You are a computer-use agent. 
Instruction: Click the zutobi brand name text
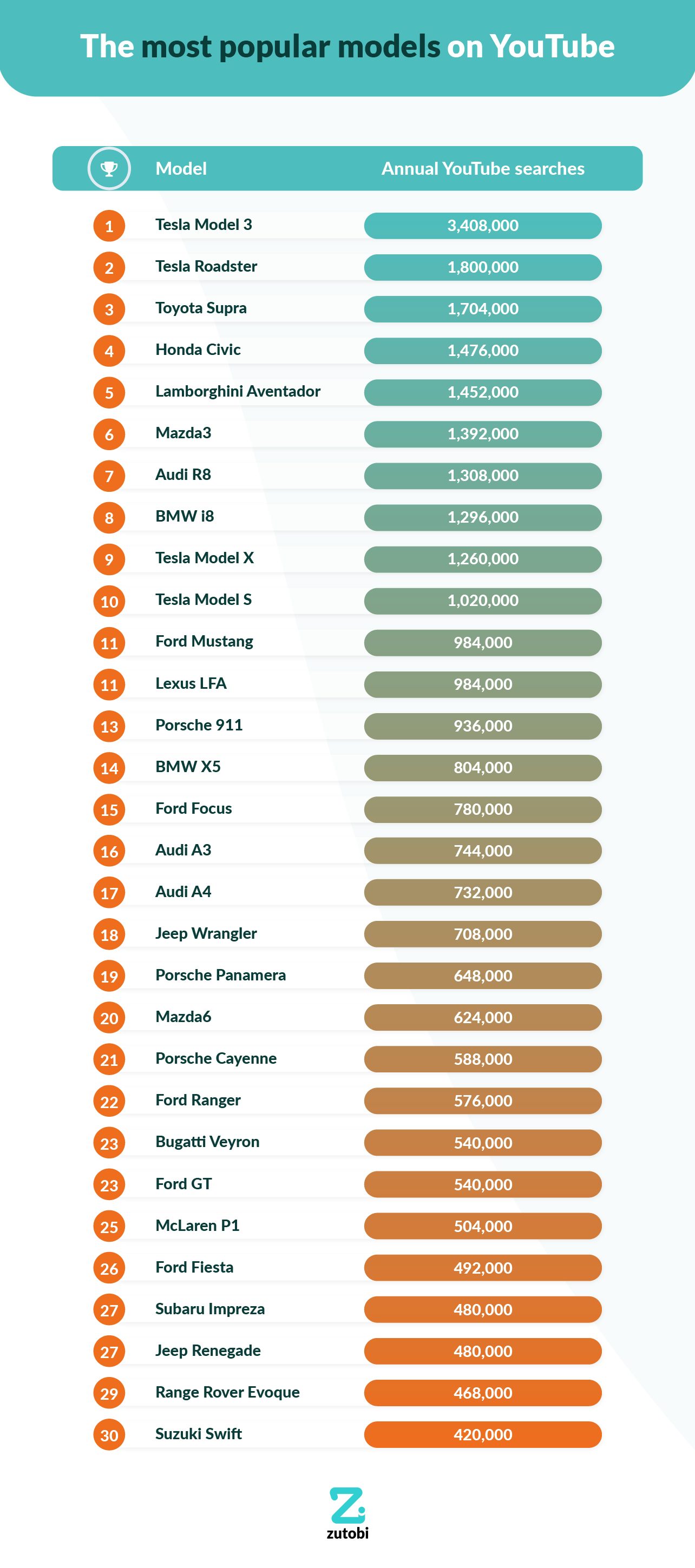pos(347,1533)
